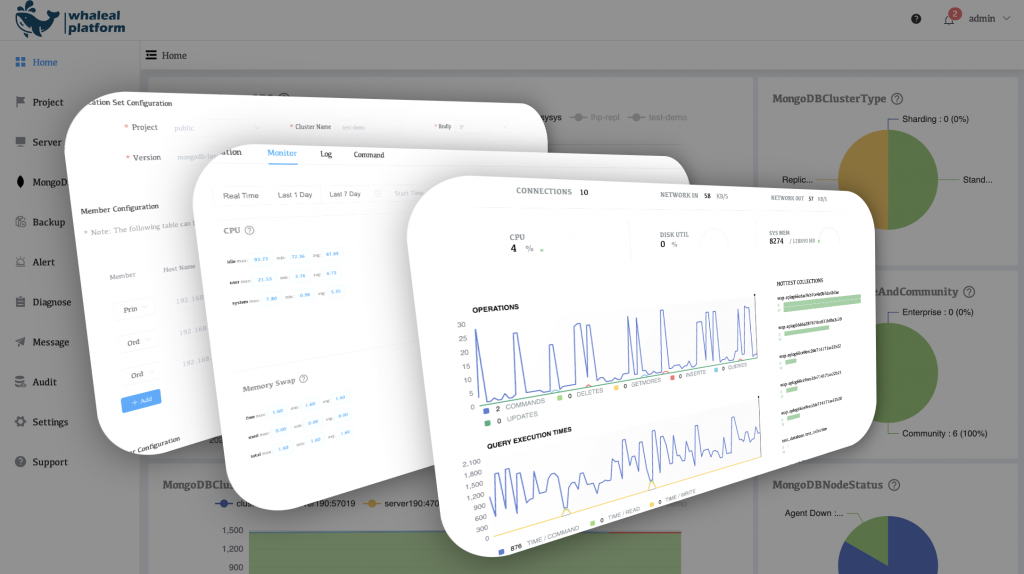Viewport: 1024px width, 574px height.
Task: Click the Message paper plane icon
Action: (20, 342)
